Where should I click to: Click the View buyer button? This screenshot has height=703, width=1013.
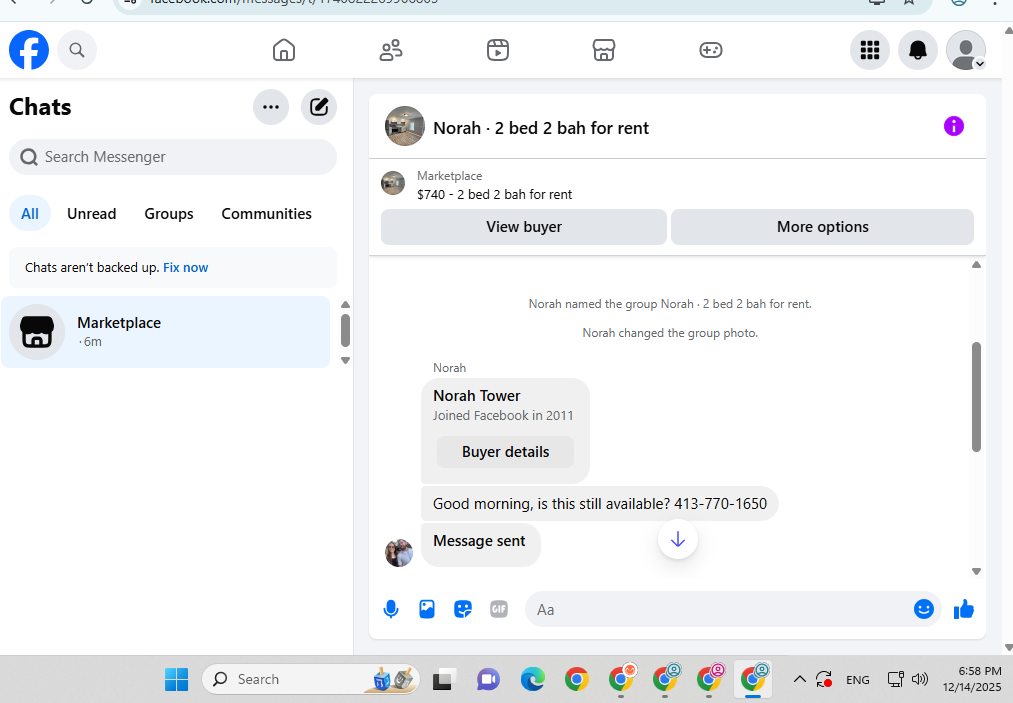pos(524,227)
